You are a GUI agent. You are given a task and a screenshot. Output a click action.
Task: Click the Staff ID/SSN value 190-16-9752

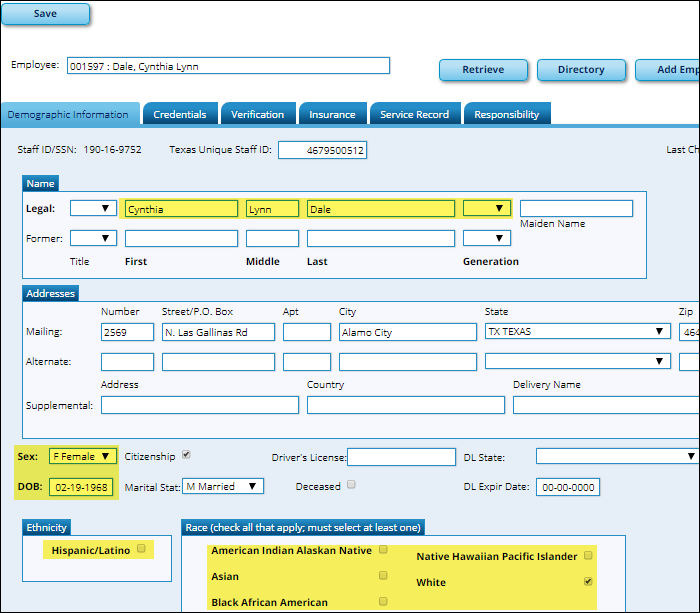click(112, 150)
